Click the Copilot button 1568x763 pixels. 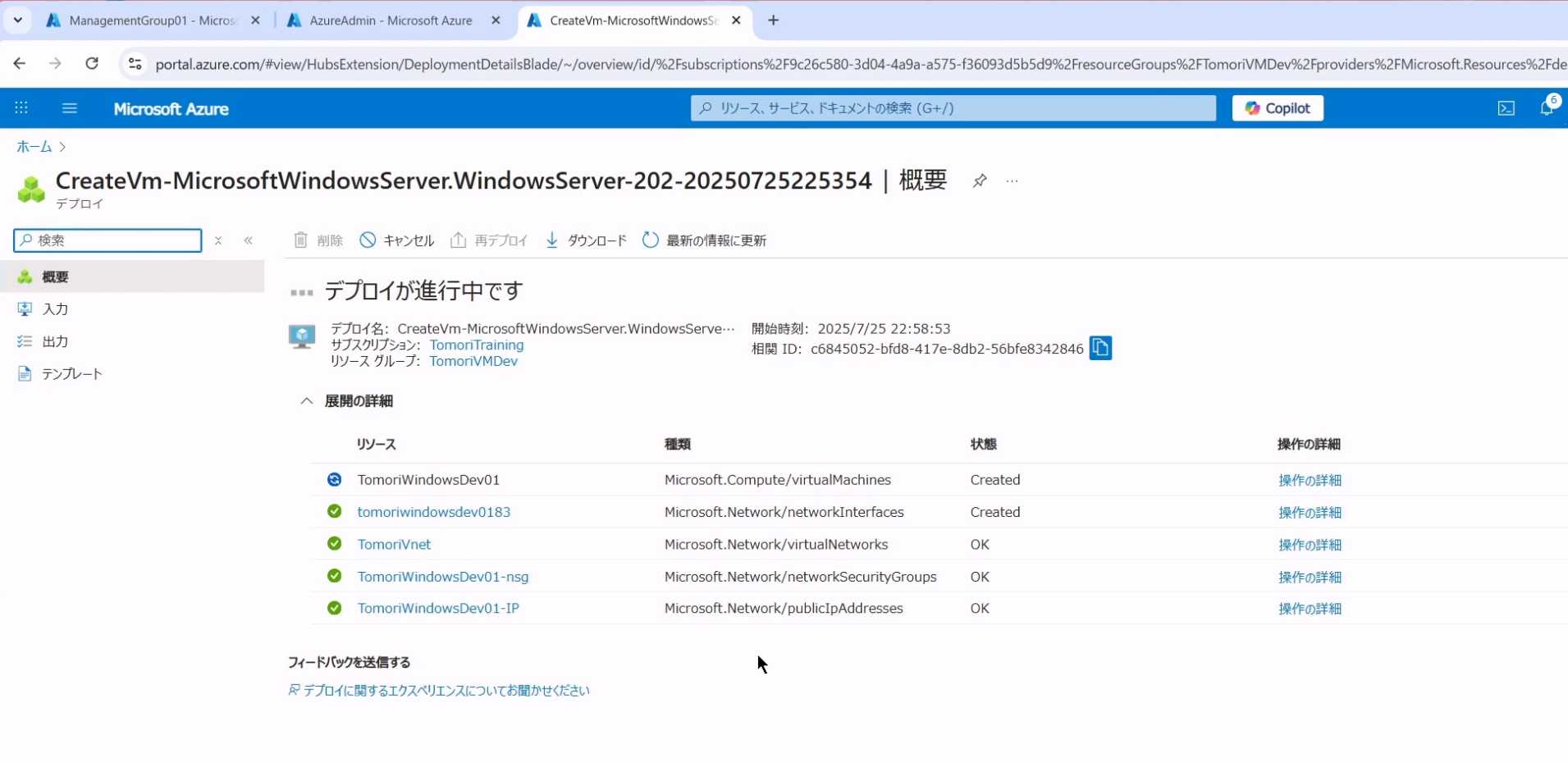[1277, 108]
